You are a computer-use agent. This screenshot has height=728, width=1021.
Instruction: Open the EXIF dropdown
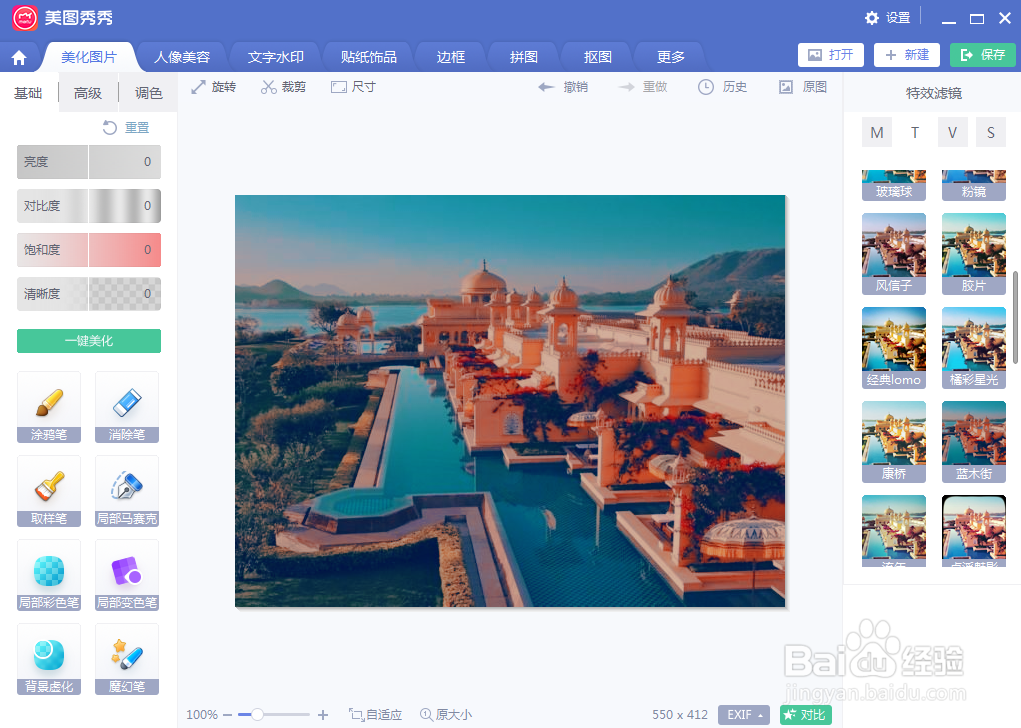[x=742, y=714]
